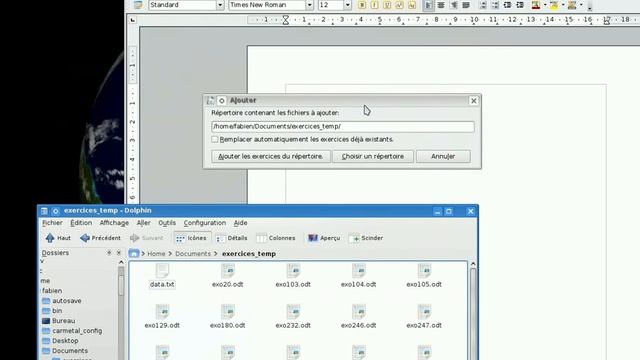Go to Documents in breadcrumb
640x360 pixels.
(193, 253)
